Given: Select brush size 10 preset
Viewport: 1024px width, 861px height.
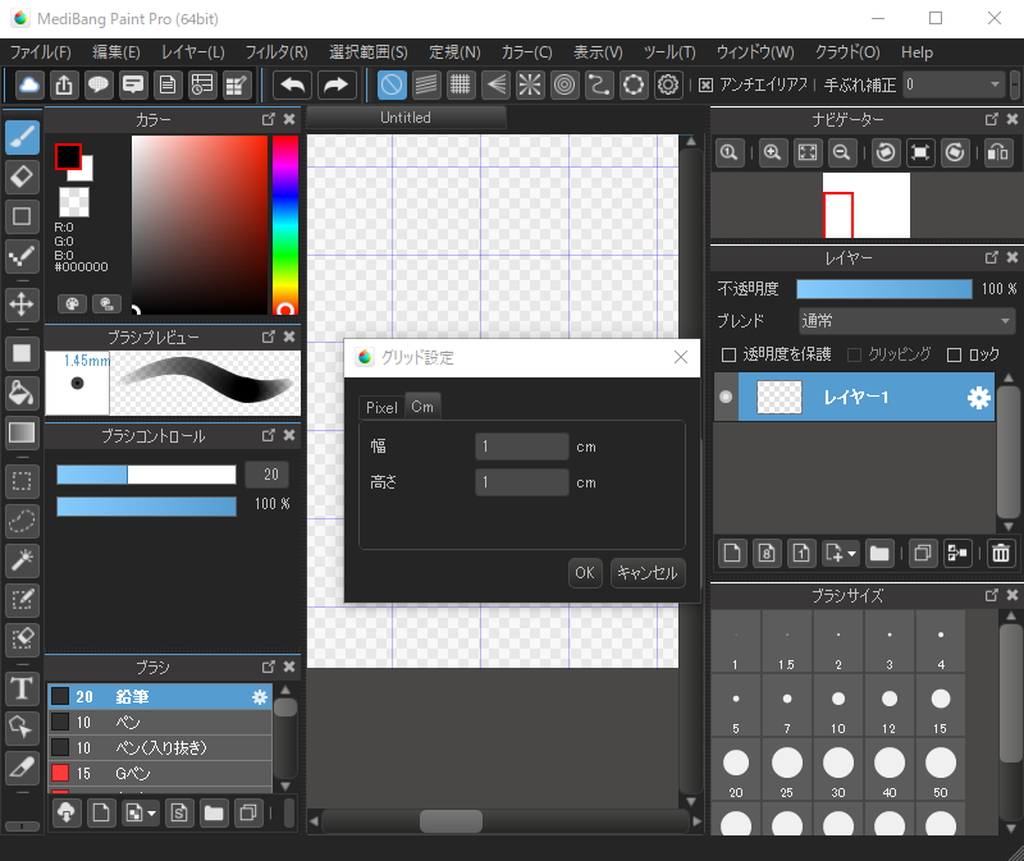Looking at the screenshot, I should tap(838, 707).
